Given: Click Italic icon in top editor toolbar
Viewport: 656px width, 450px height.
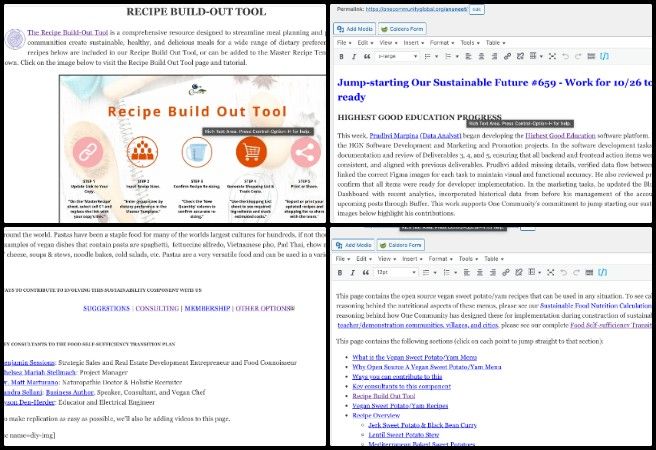Looking at the screenshot, I should [x=352, y=57].
